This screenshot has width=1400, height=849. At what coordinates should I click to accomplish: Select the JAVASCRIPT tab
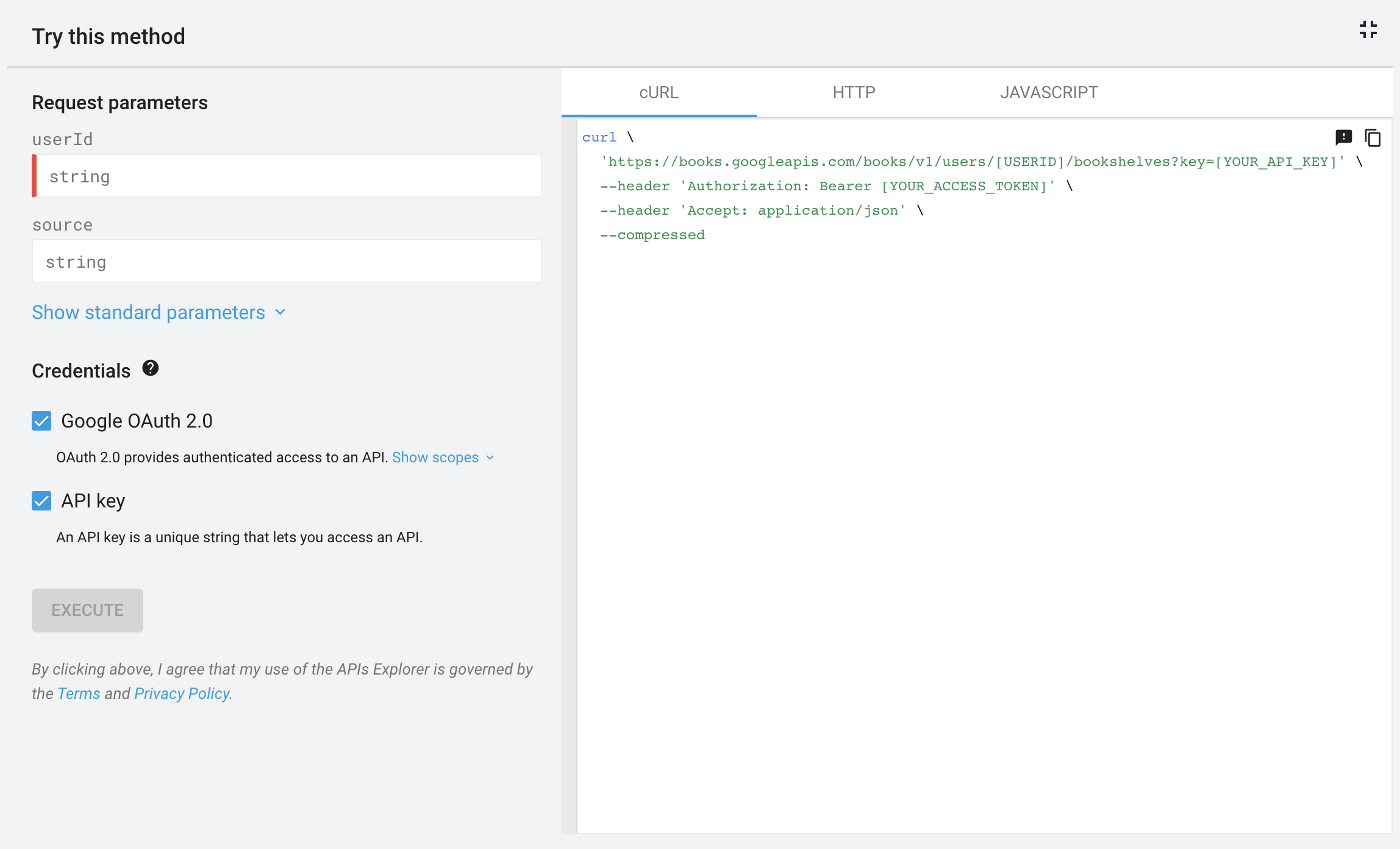(x=1048, y=92)
